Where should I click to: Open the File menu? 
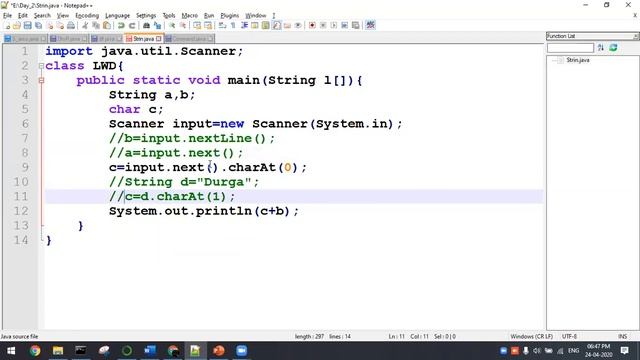click(x=7, y=16)
